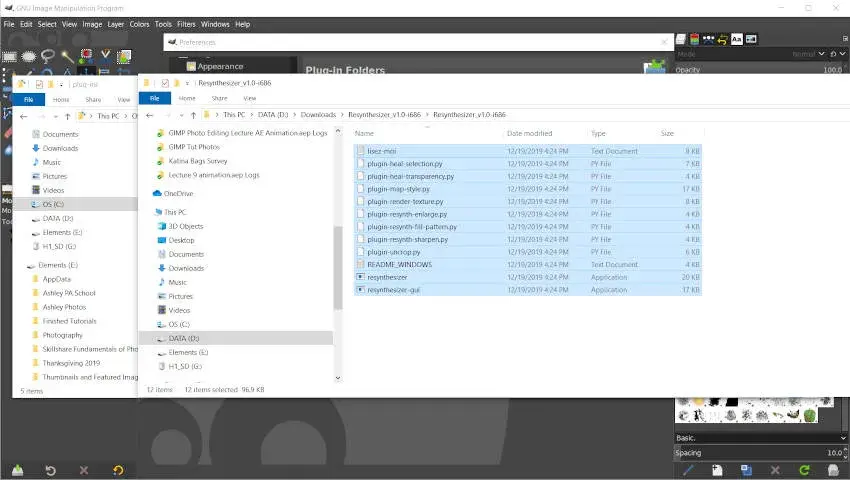Image resolution: width=850 pixels, height=480 pixels.
Task: Click Save tool preset icon bottom-left
Action: click(x=17, y=470)
